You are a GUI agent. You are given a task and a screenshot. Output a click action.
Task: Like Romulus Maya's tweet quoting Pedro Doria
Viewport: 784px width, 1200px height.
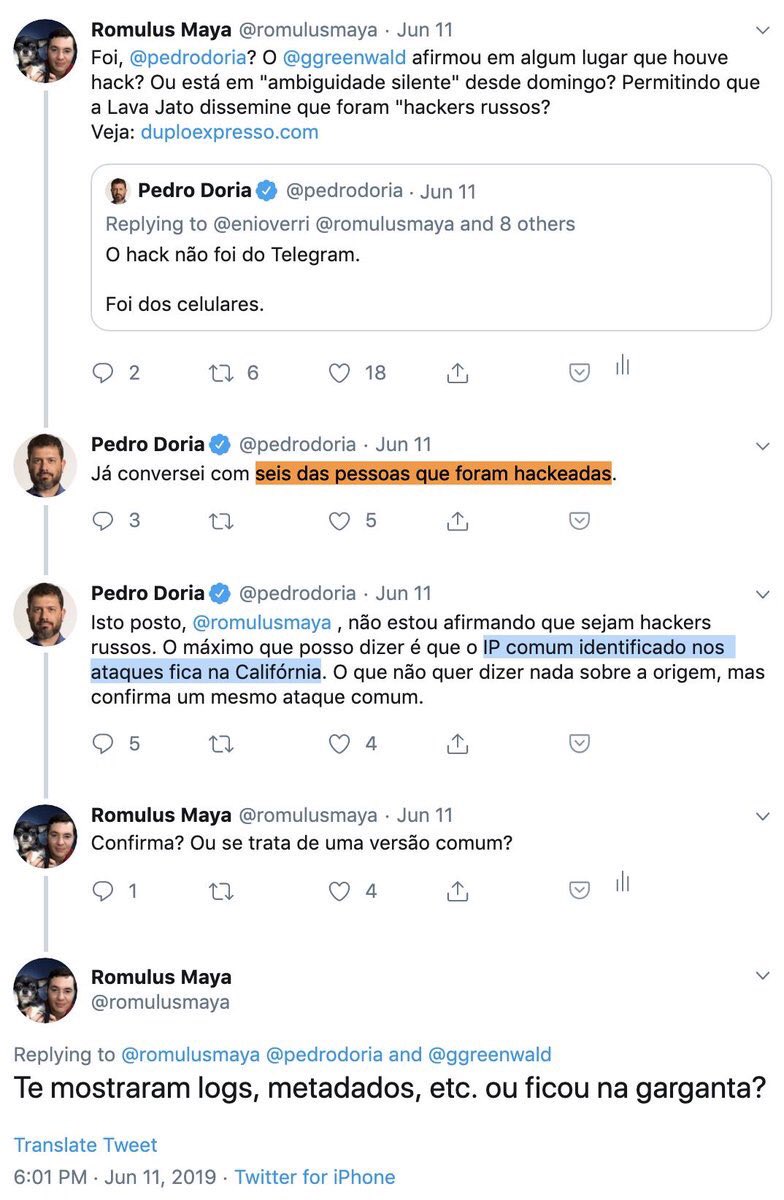[x=340, y=372]
